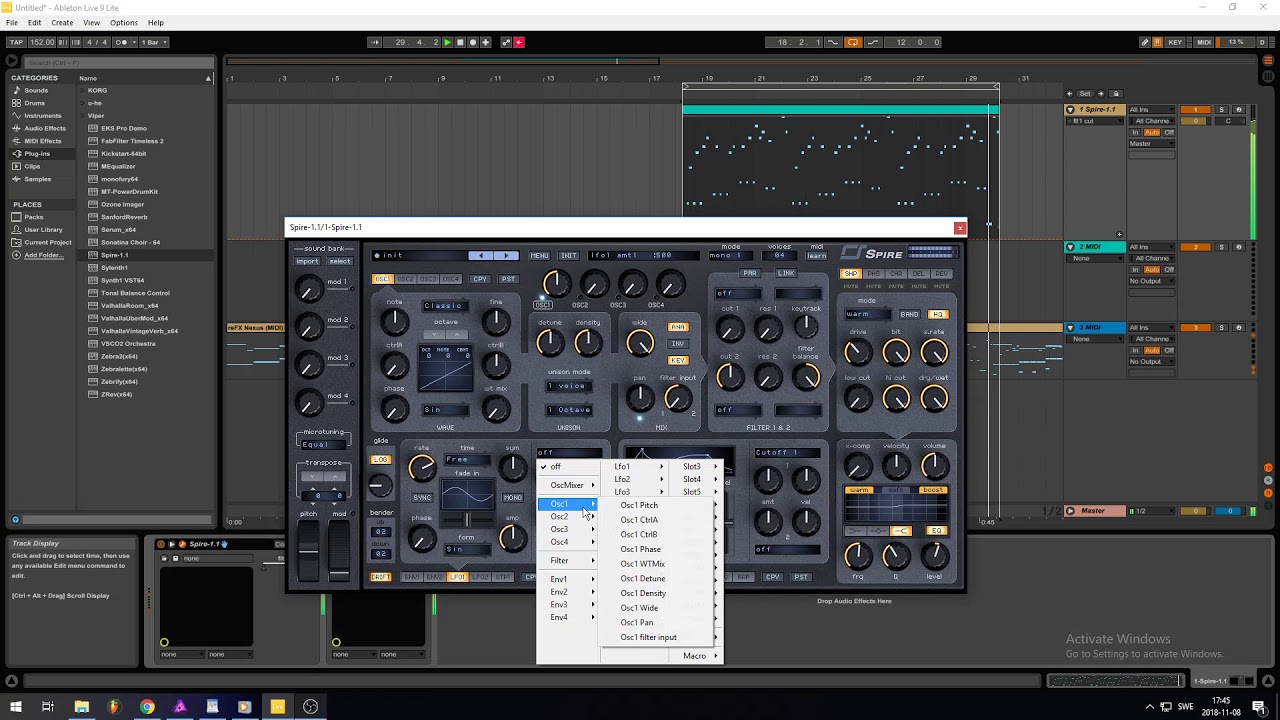This screenshot has width=1280, height=720.
Task: Click Spire INIT button
Action: point(569,255)
